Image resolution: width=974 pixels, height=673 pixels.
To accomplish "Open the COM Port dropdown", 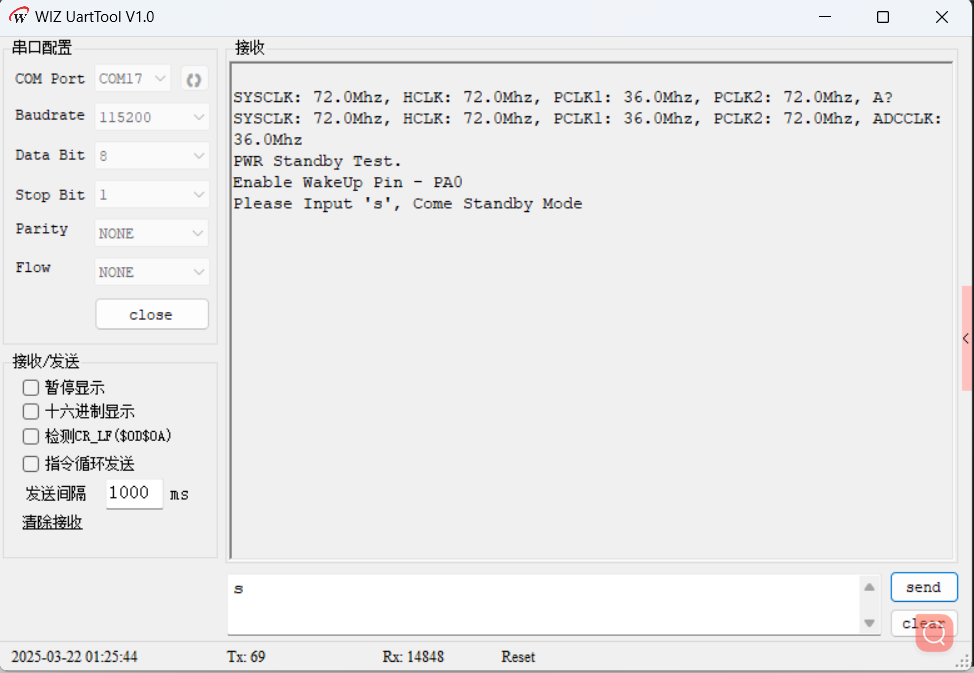I will click(x=133, y=78).
